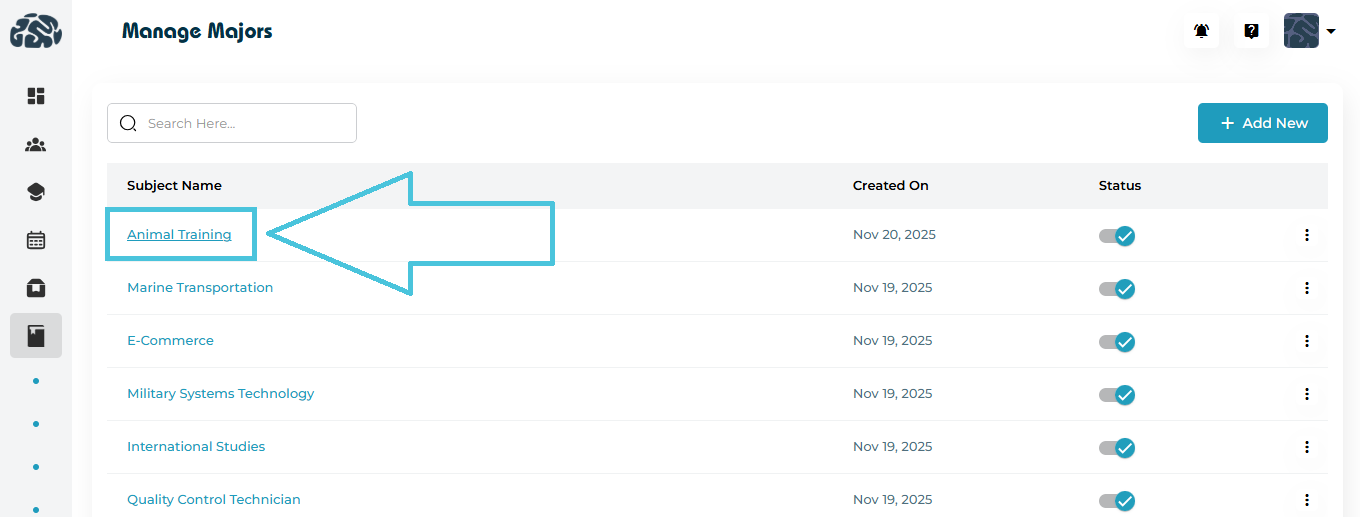
Task: Click the Add New button
Action: coord(1262,123)
